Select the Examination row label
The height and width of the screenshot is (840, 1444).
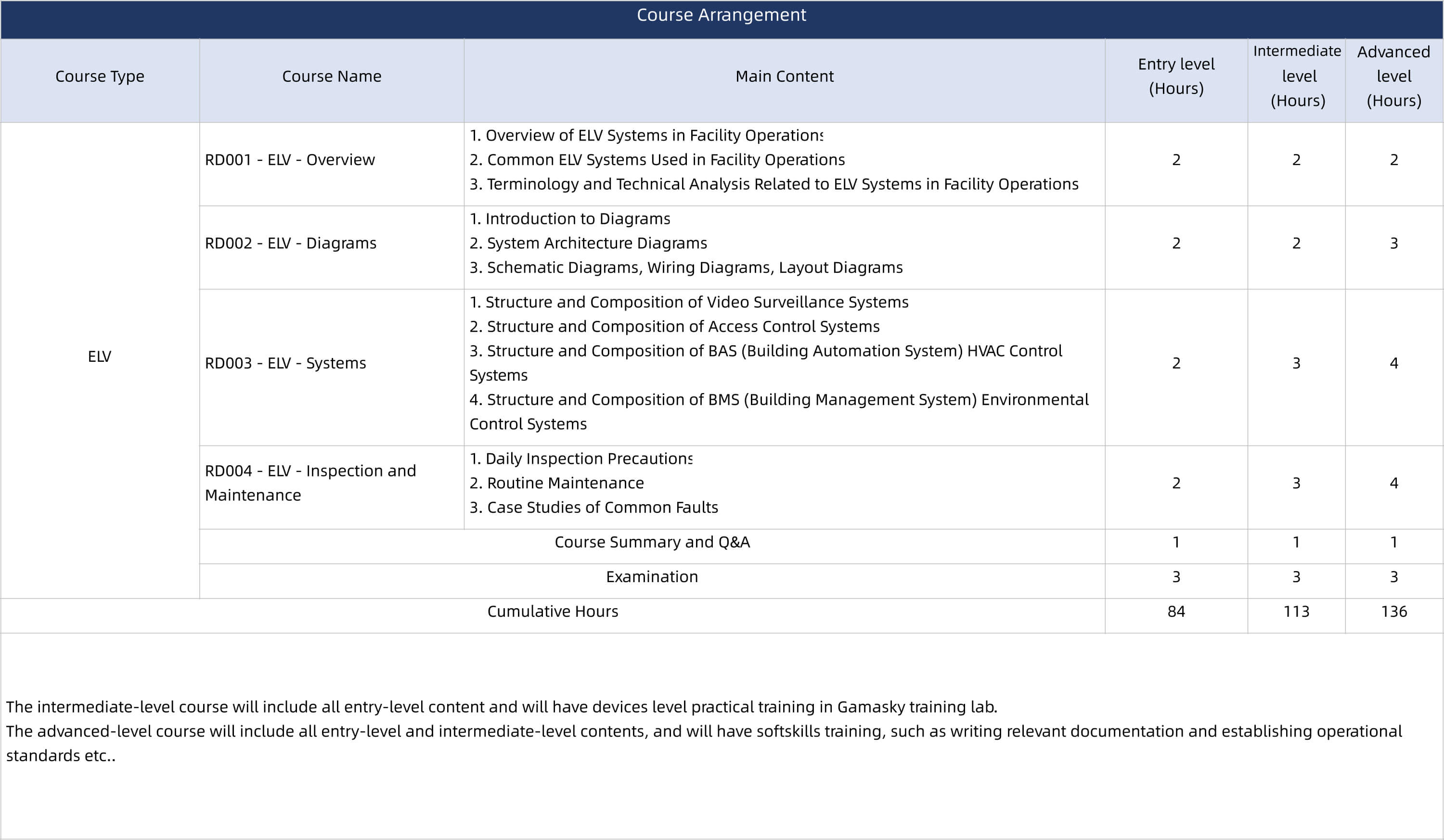[x=652, y=577]
